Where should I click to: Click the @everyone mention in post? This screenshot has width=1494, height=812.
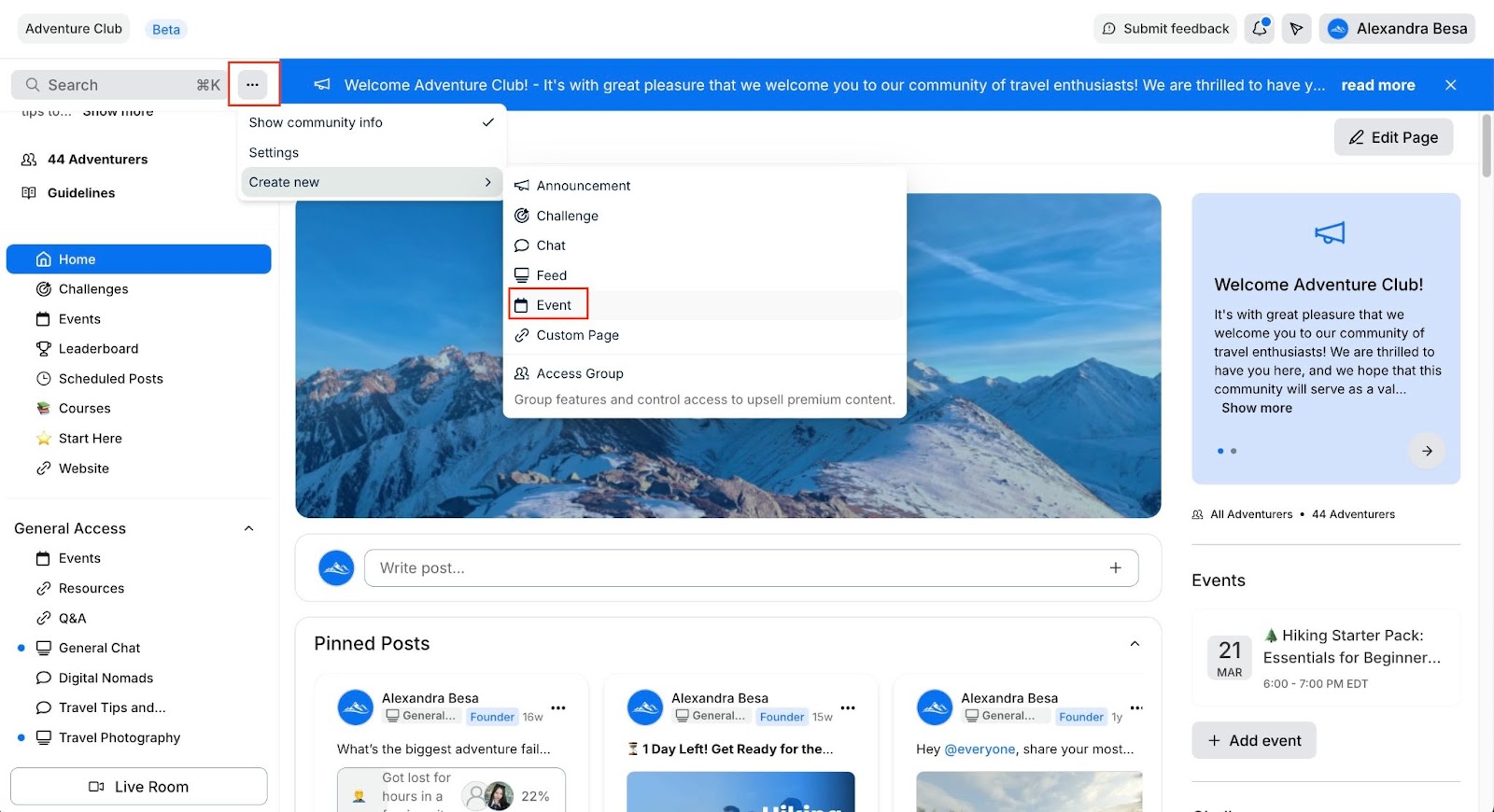[x=980, y=749]
